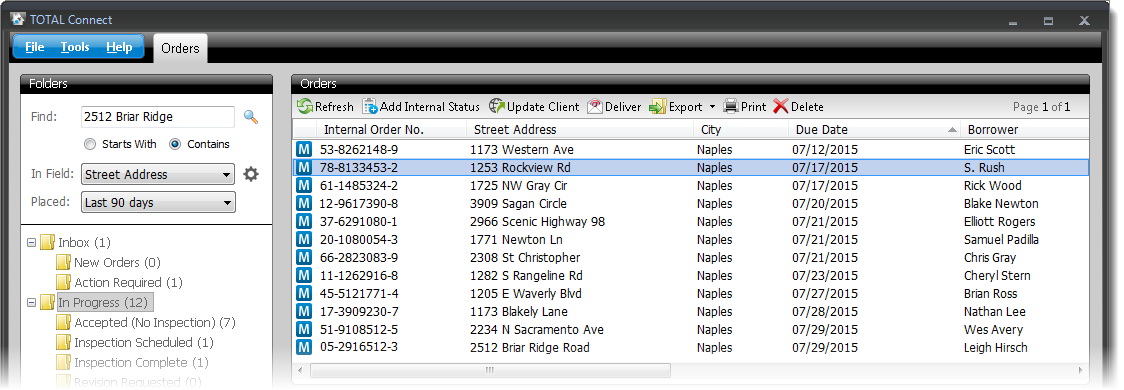Click the magnifier search icon beside Find

click(x=251, y=117)
